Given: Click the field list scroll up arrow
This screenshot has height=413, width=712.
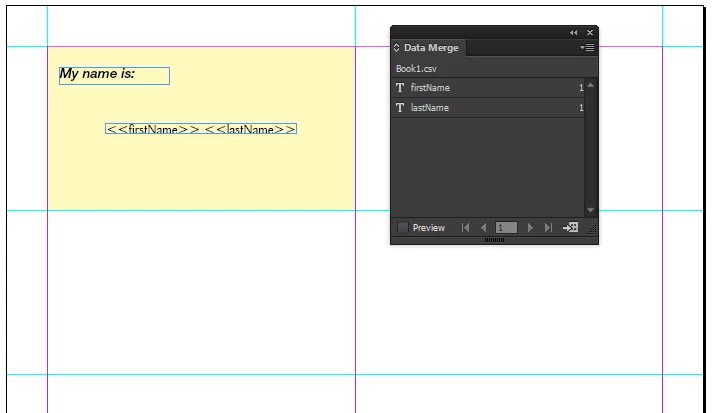Looking at the screenshot, I should click(590, 85).
